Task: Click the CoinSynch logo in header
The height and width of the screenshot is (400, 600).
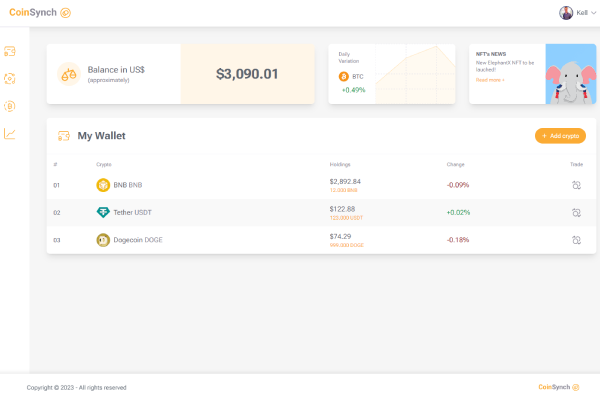Action: pyautogui.click(x=40, y=13)
